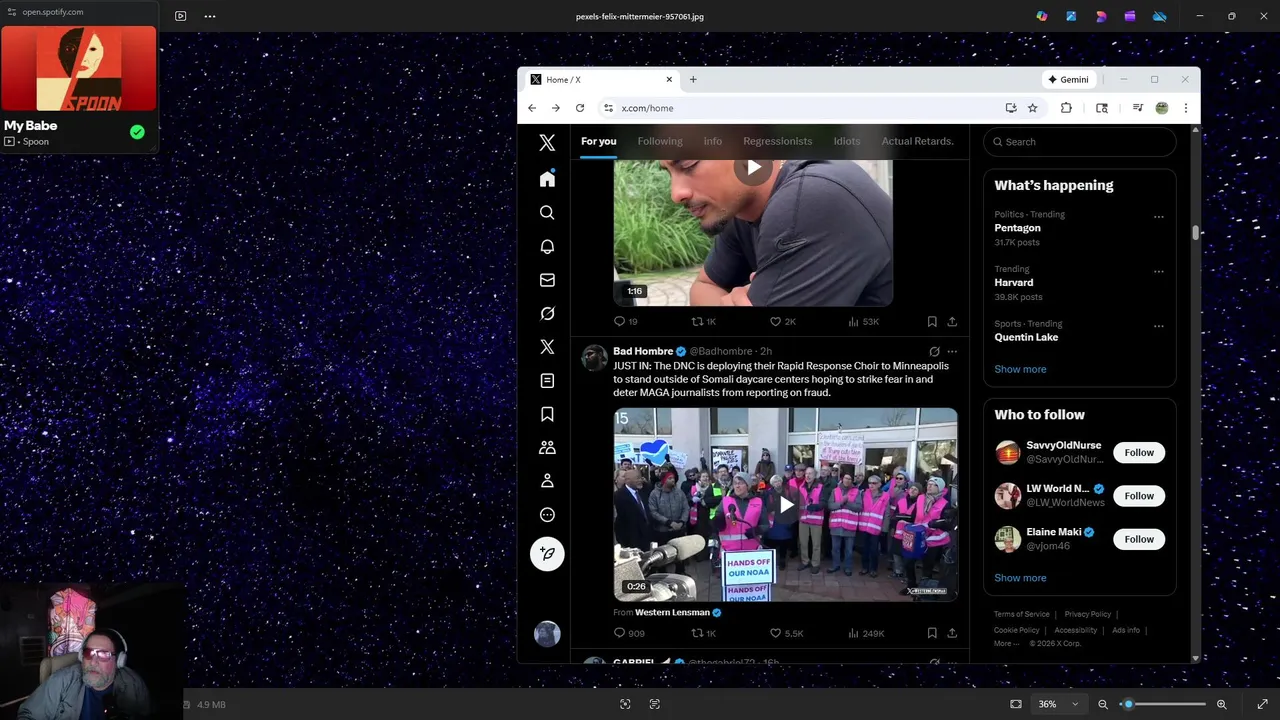This screenshot has width=1280, height=720.
Task: Reply to the top video post (19)
Action: pos(626,322)
